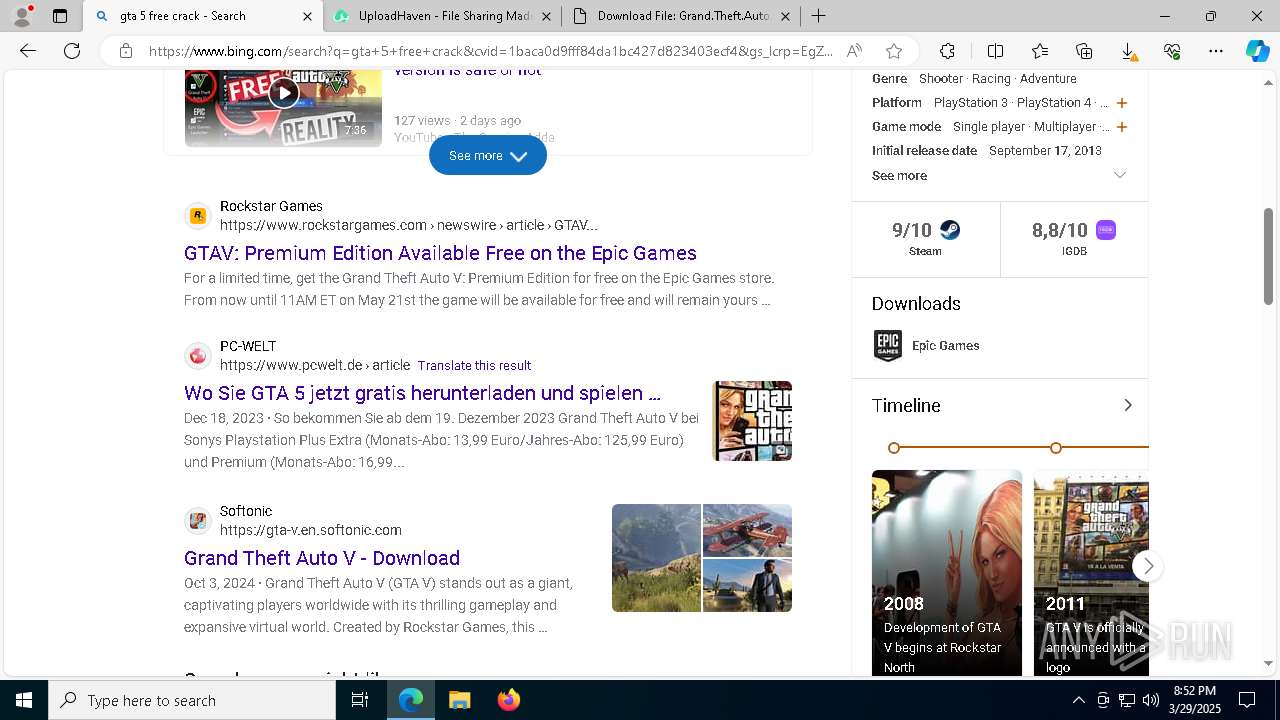Click the Softonic site favicon
This screenshot has height=720, width=1280.
[x=198, y=521]
